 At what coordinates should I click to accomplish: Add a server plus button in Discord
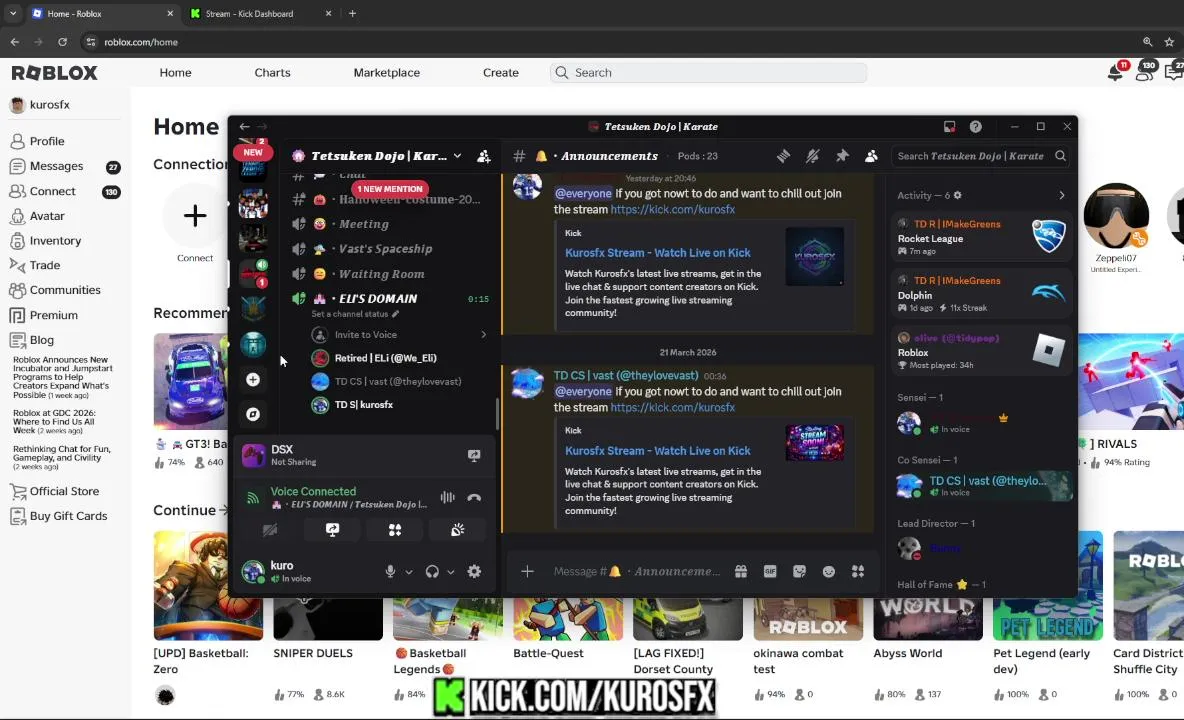click(253, 380)
